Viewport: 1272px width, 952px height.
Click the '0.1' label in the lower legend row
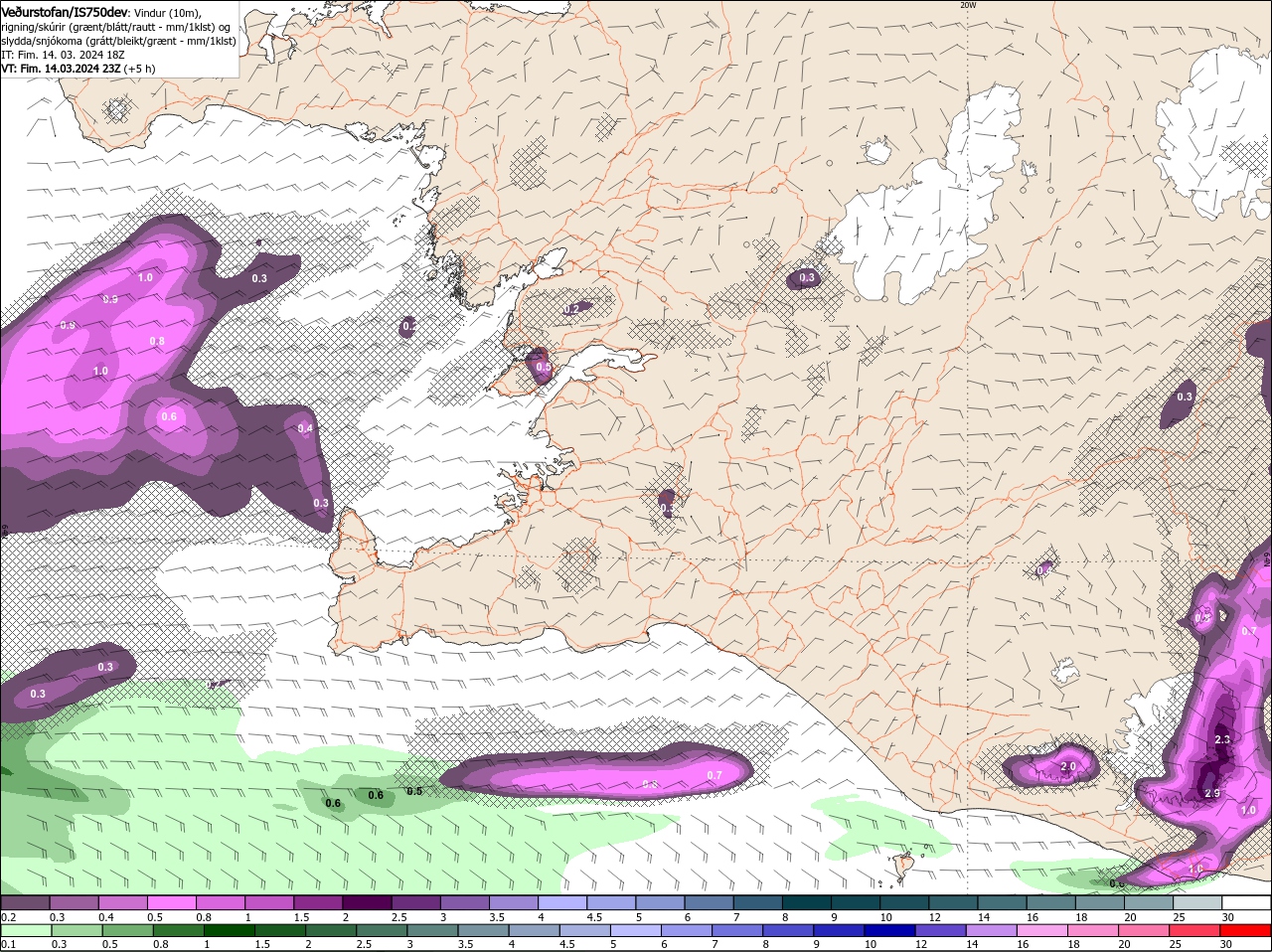(8, 945)
